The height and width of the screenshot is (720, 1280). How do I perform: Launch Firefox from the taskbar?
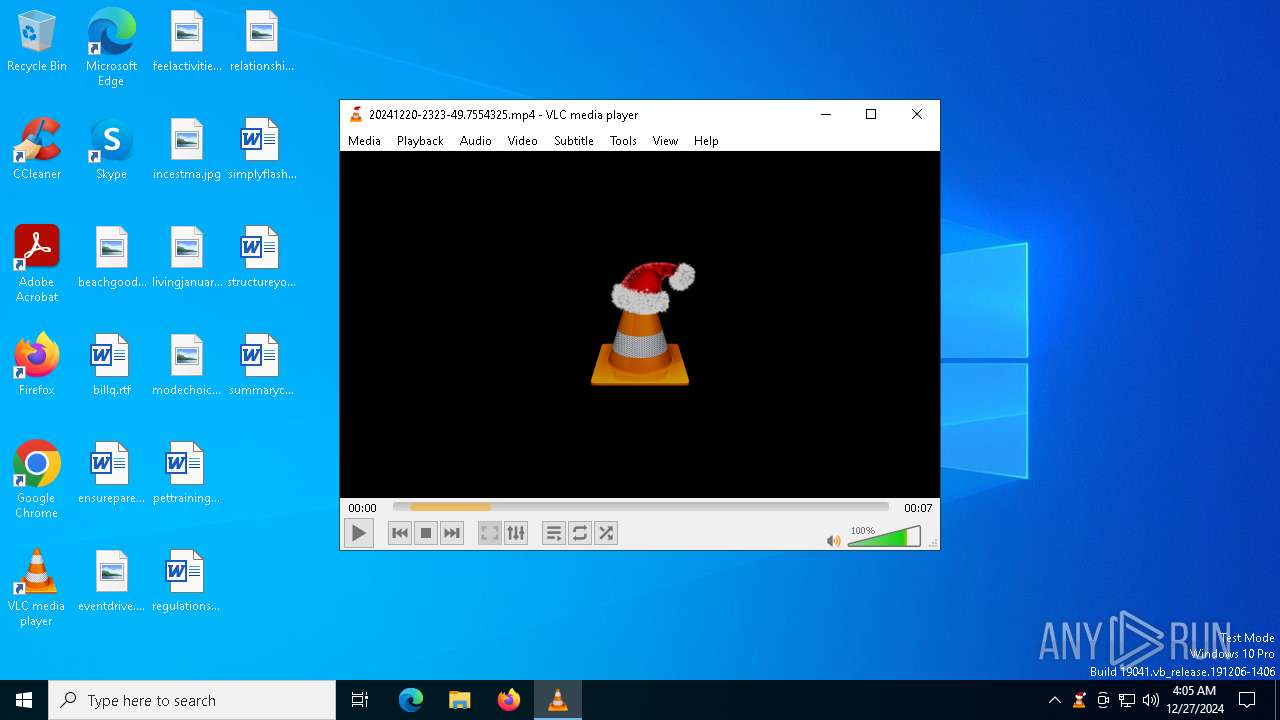[x=509, y=700]
